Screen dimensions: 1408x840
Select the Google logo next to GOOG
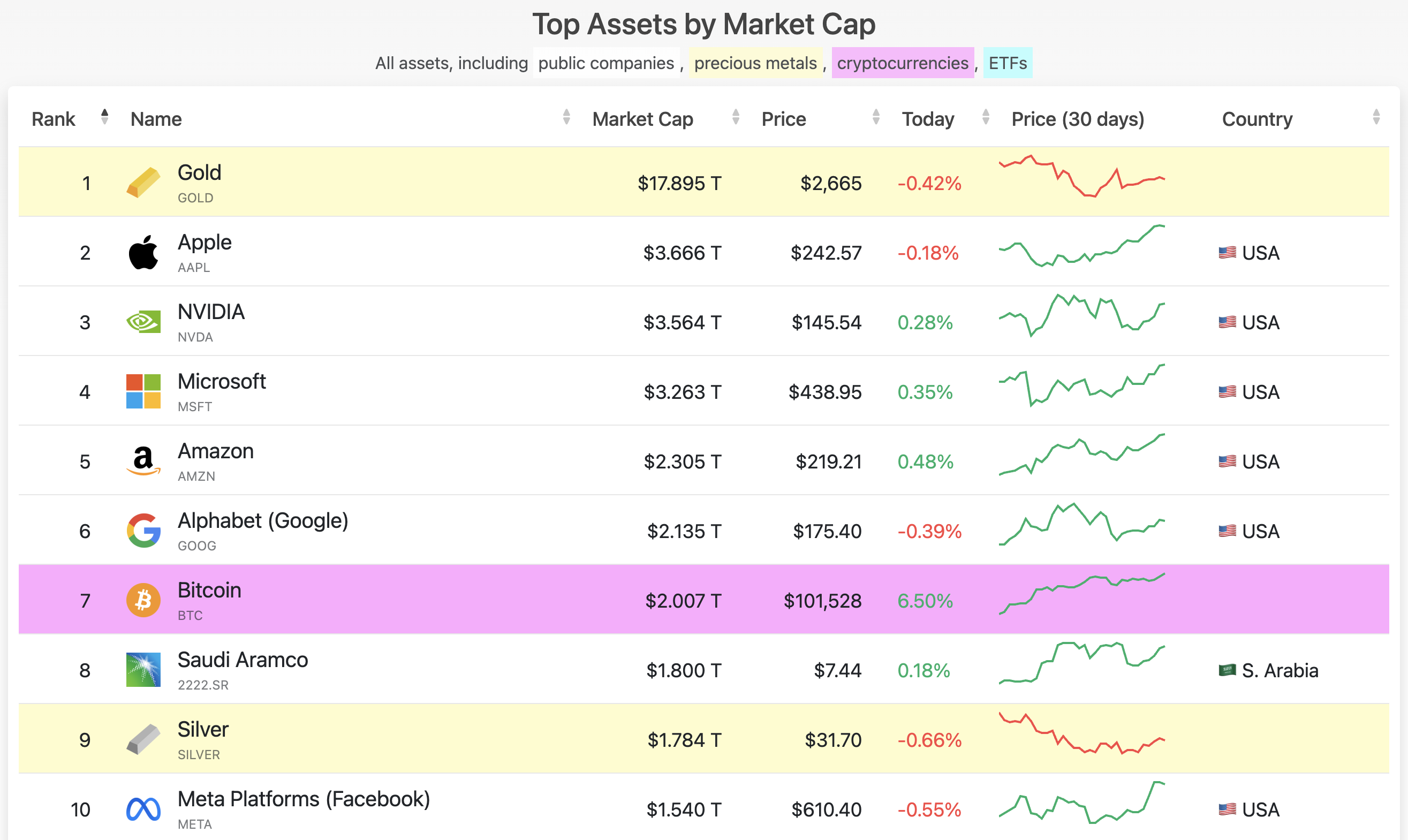click(143, 531)
